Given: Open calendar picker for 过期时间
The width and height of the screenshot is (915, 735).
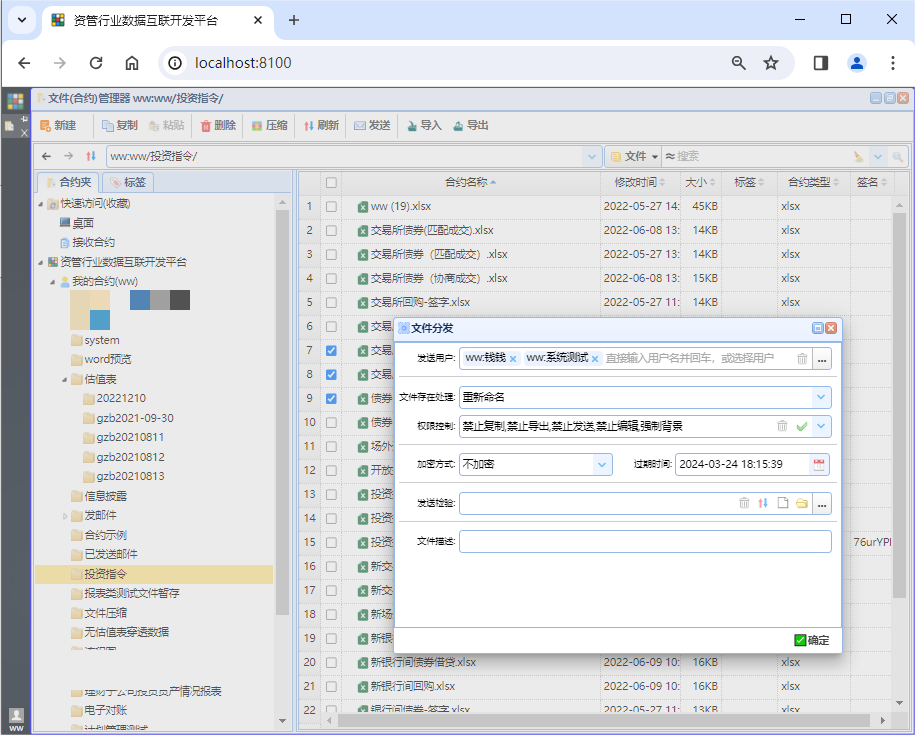Looking at the screenshot, I should tap(819, 464).
